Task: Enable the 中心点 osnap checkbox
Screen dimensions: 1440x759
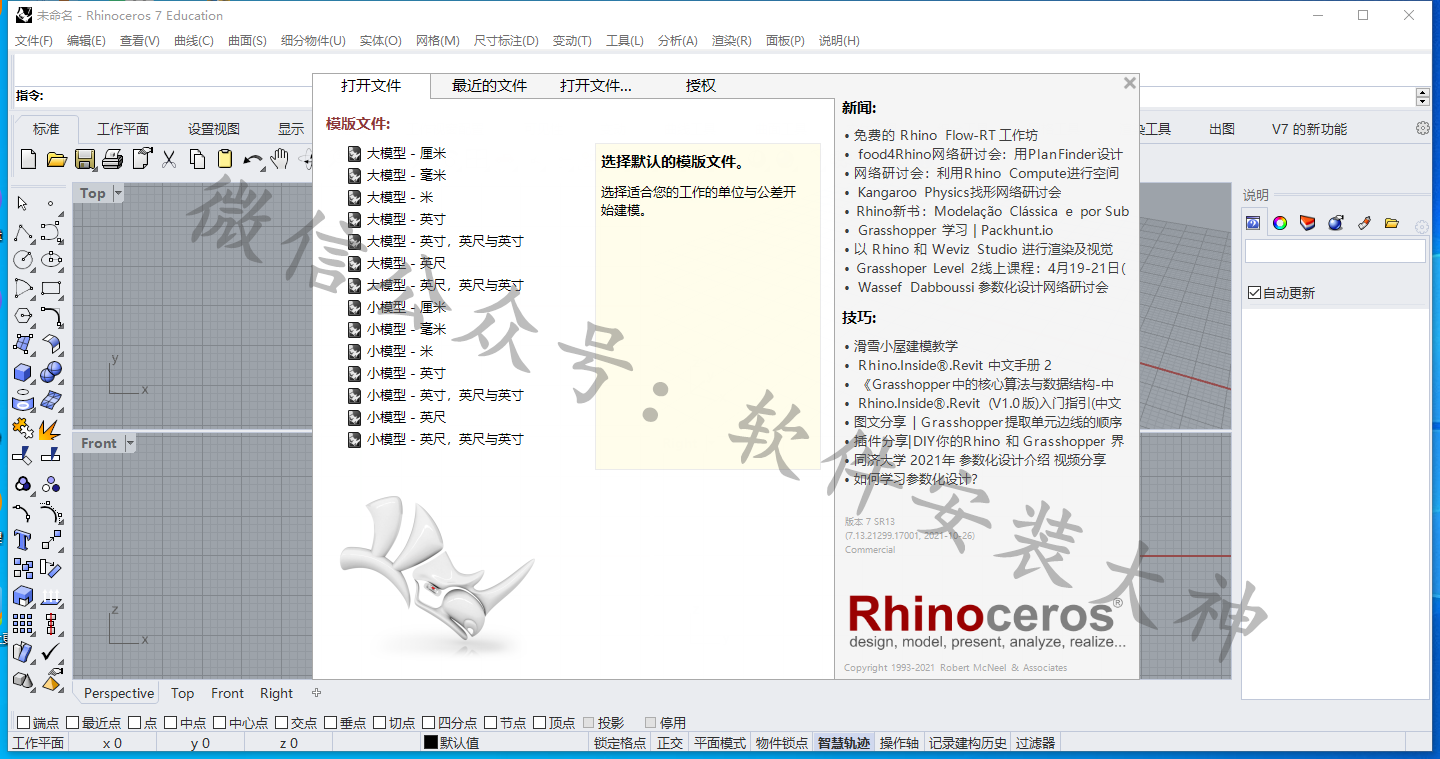Action: (x=220, y=723)
